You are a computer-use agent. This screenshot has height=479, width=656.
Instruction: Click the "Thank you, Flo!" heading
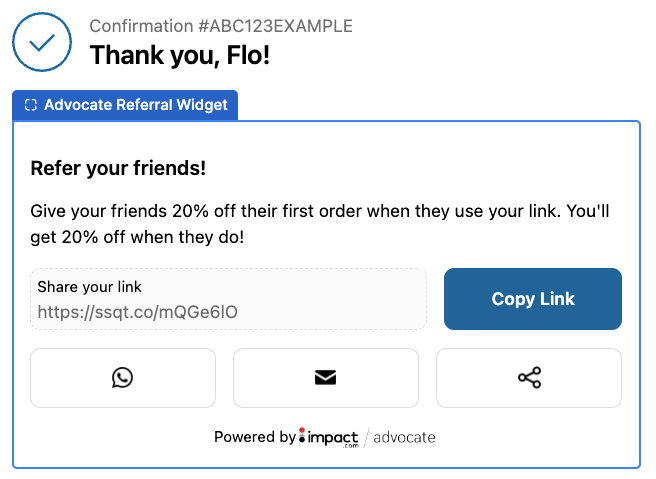(x=180, y=55)
